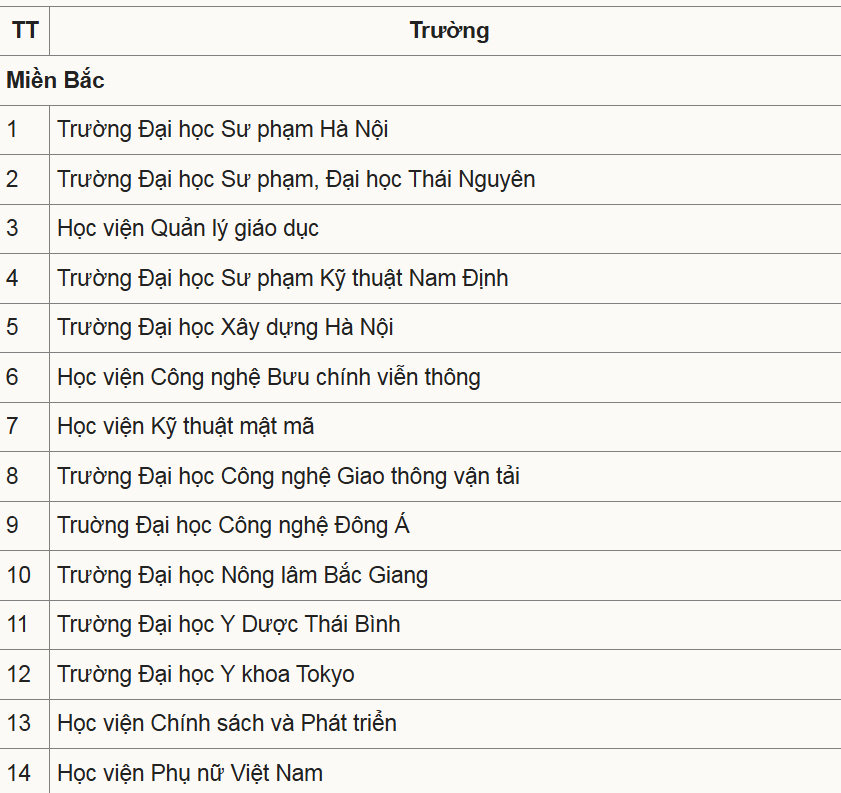Click "Trường Đại học Sư phạm Hà Nội"
841x793 pixels.
223,129
